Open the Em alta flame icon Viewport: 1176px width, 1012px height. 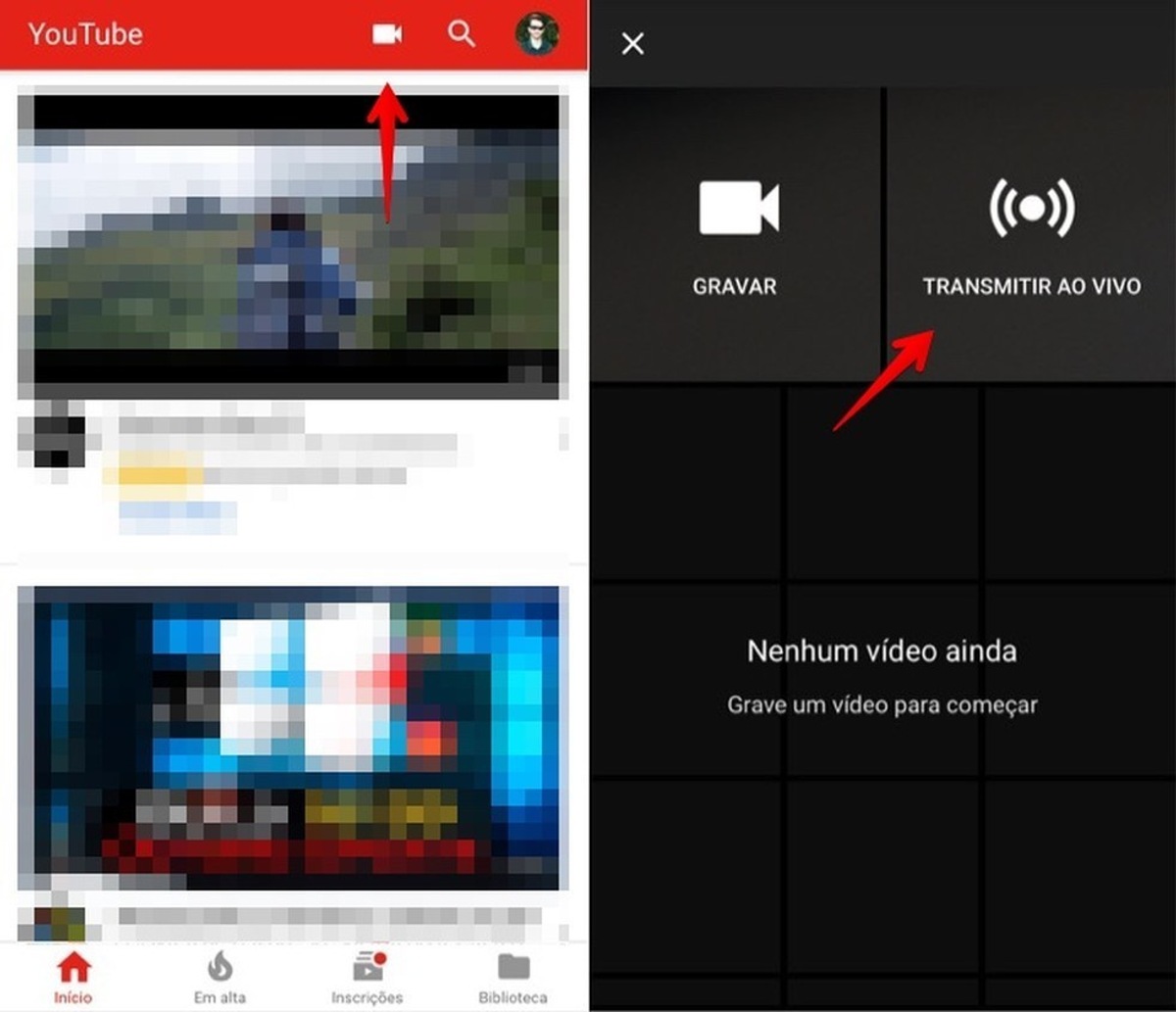(x=220, y=967)
